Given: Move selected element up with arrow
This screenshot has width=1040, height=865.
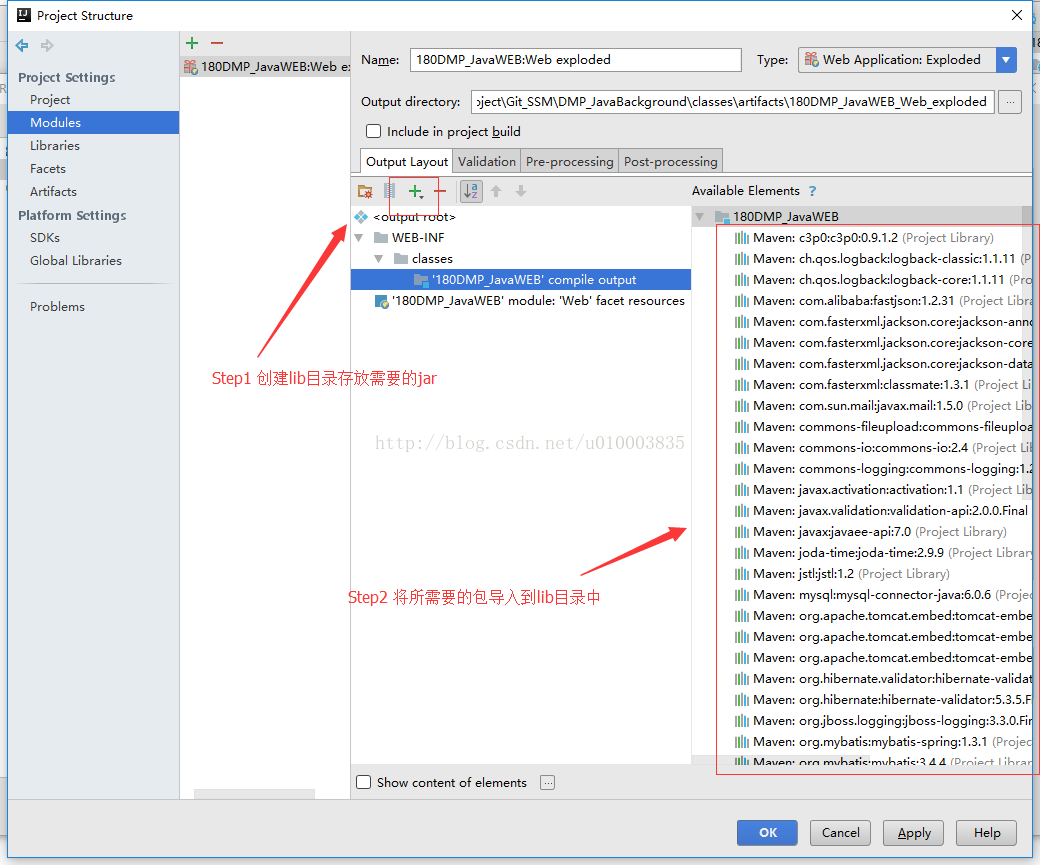Looking at the screenshot, I should pos(496,191).
